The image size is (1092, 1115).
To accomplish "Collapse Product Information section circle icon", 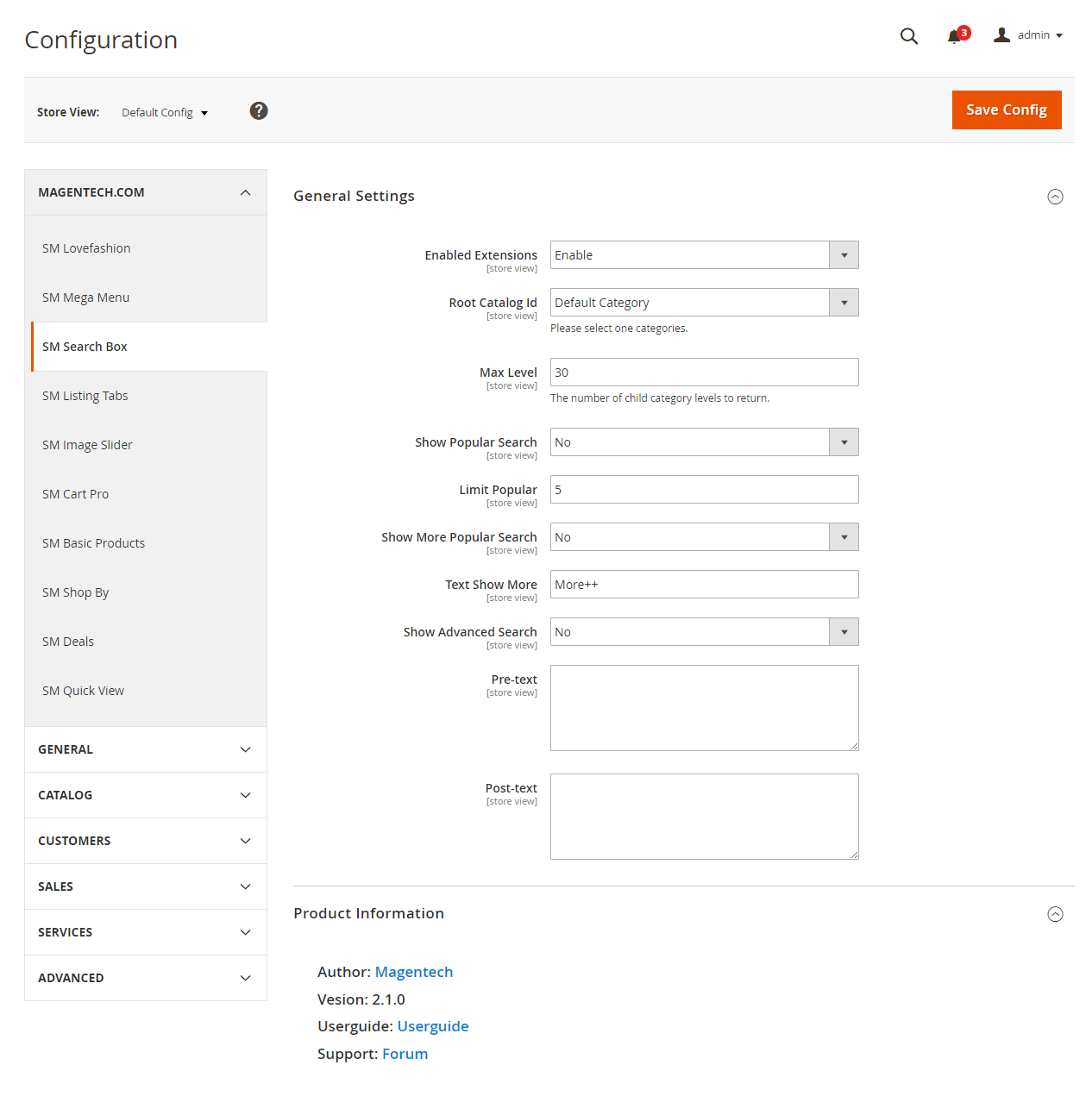I will pyautogui.click(x=1055, y=914).
